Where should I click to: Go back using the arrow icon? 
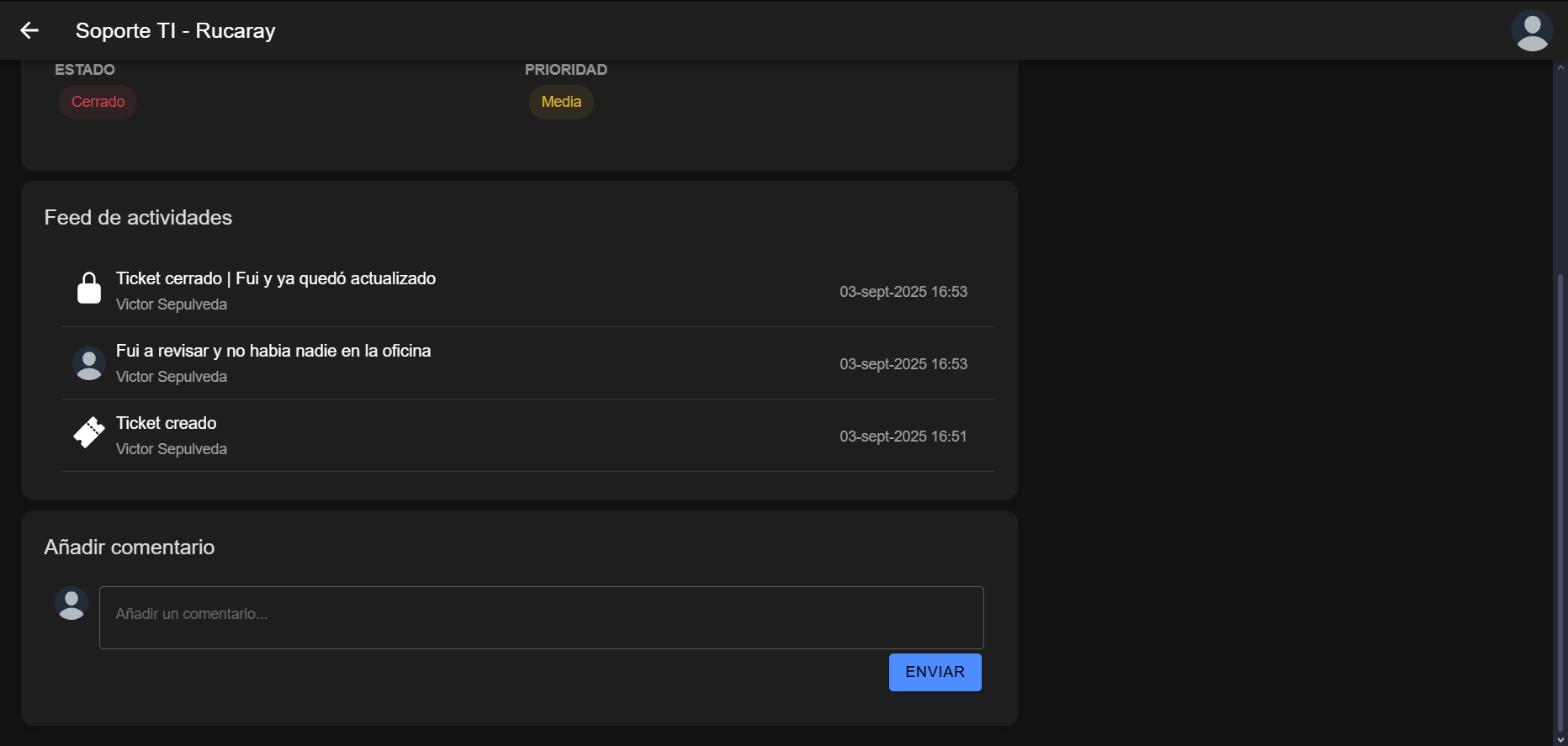[x=29, y=30]
